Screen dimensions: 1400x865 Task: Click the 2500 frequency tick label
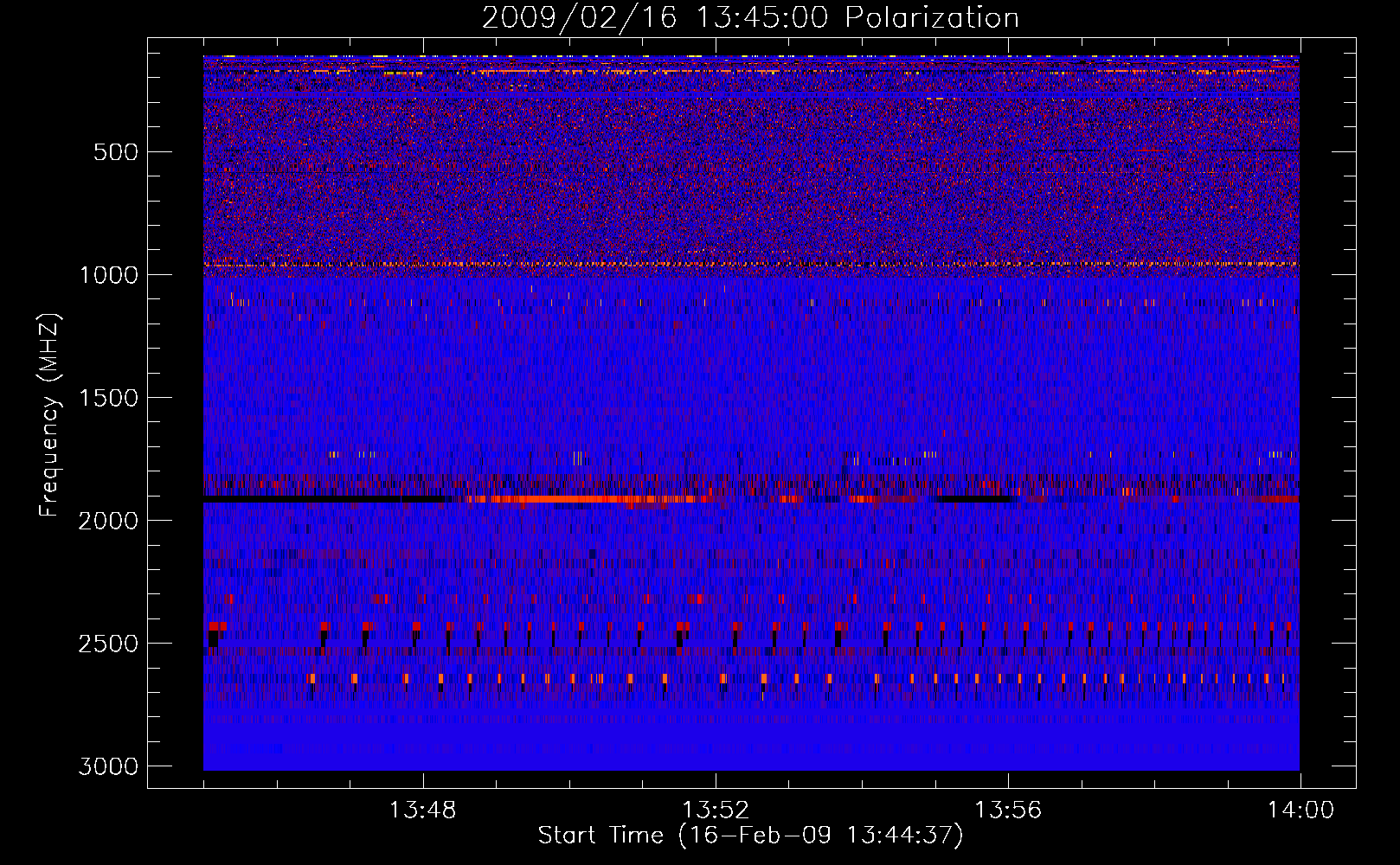pos(108,644)
